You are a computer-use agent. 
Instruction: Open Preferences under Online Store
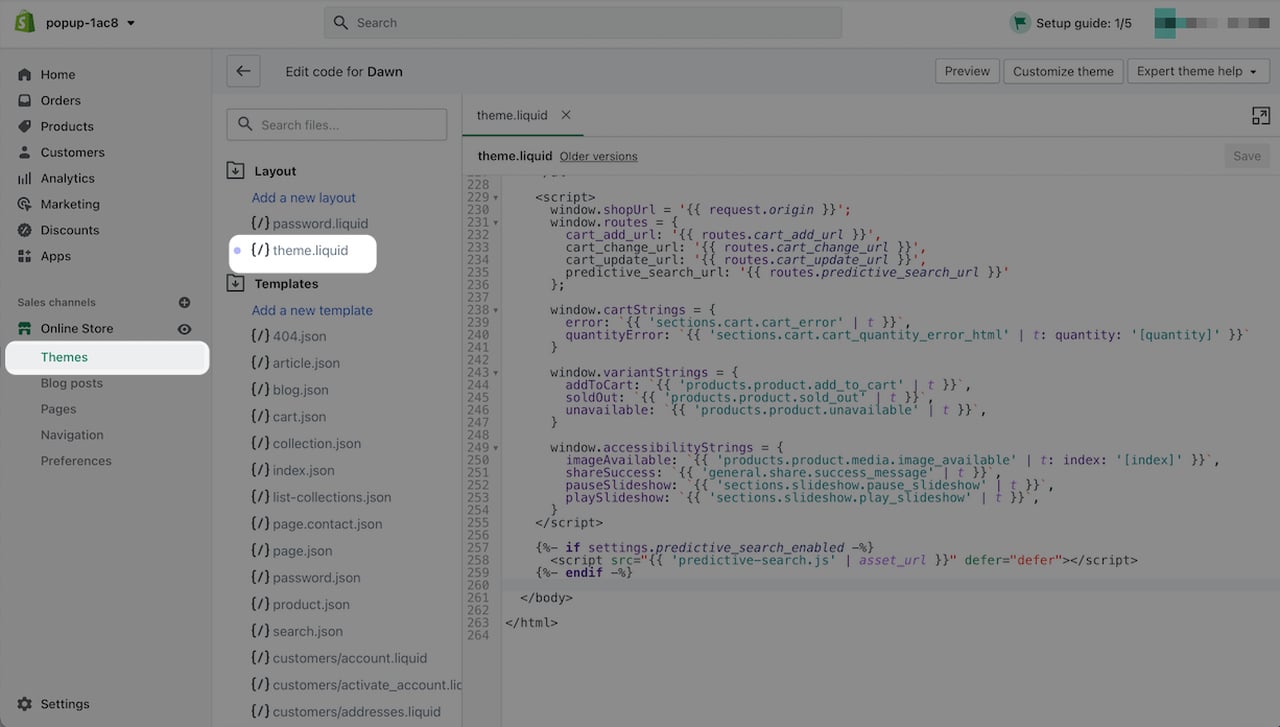coord(76,461)
